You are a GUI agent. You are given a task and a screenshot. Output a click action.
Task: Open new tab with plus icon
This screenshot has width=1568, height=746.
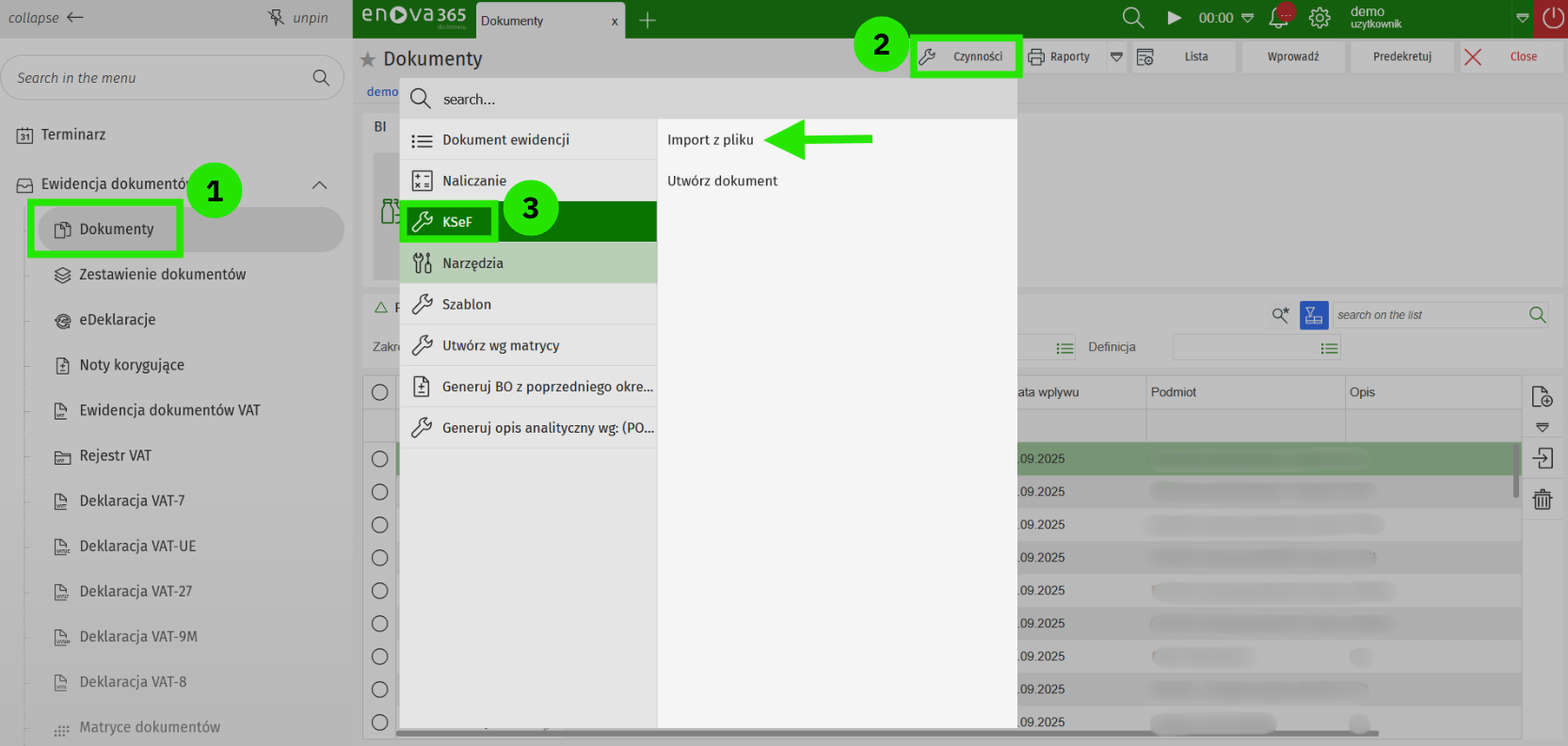648,21
